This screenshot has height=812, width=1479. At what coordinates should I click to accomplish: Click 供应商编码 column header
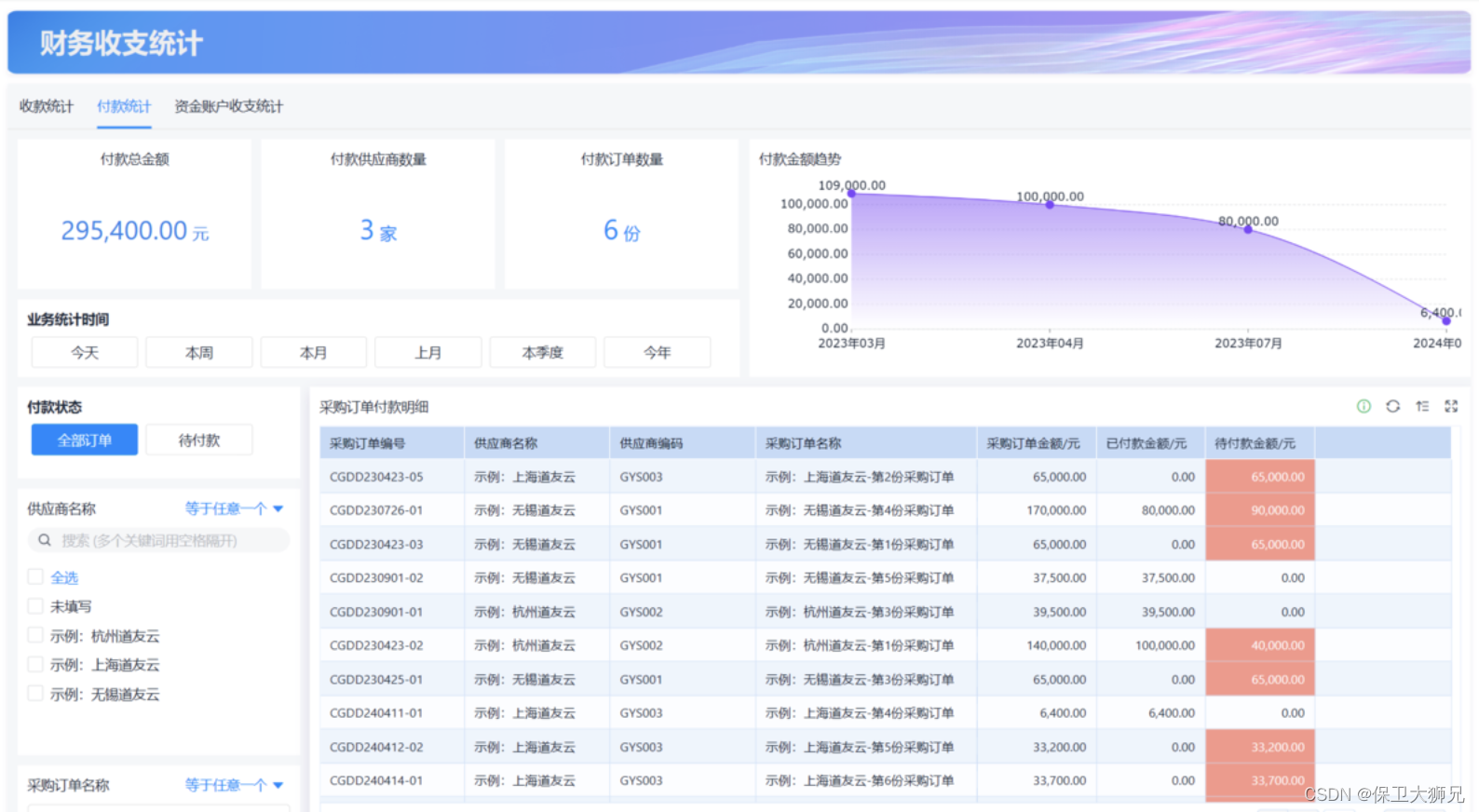point(683,443)
